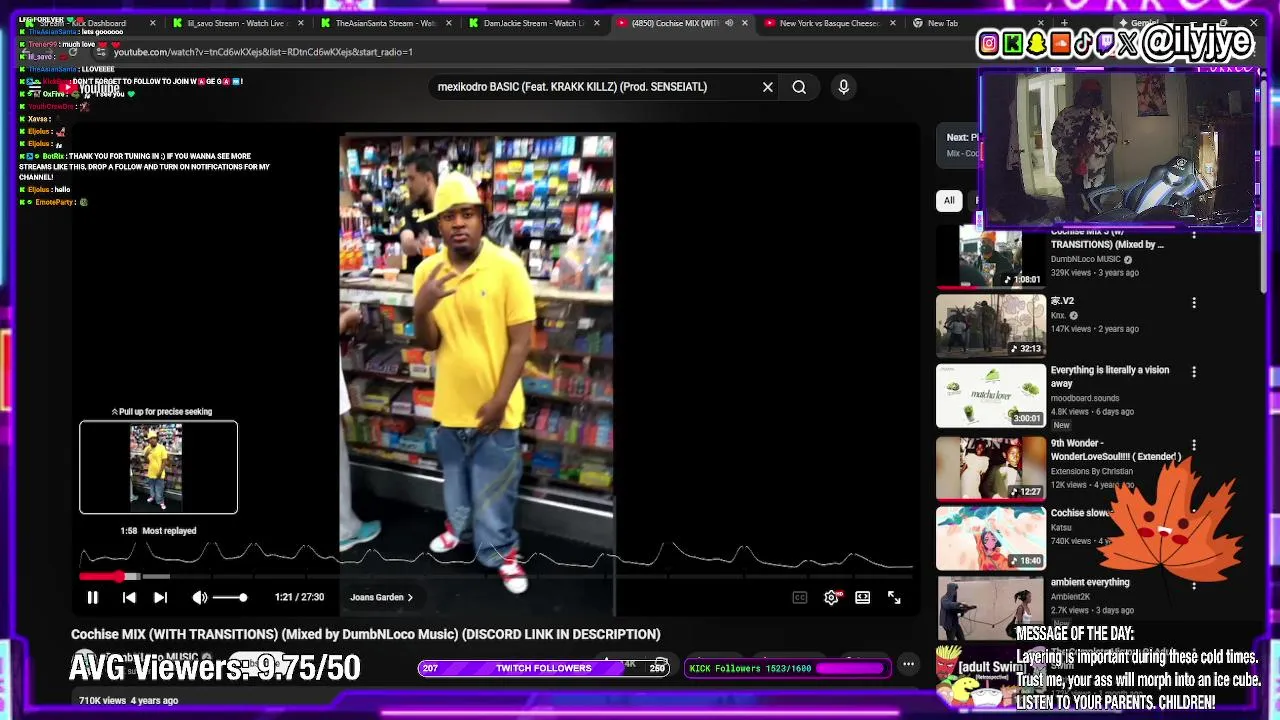Open a new browser tab plus button
Viewport: 1280px width, 720px height.
click(1064, 23)
